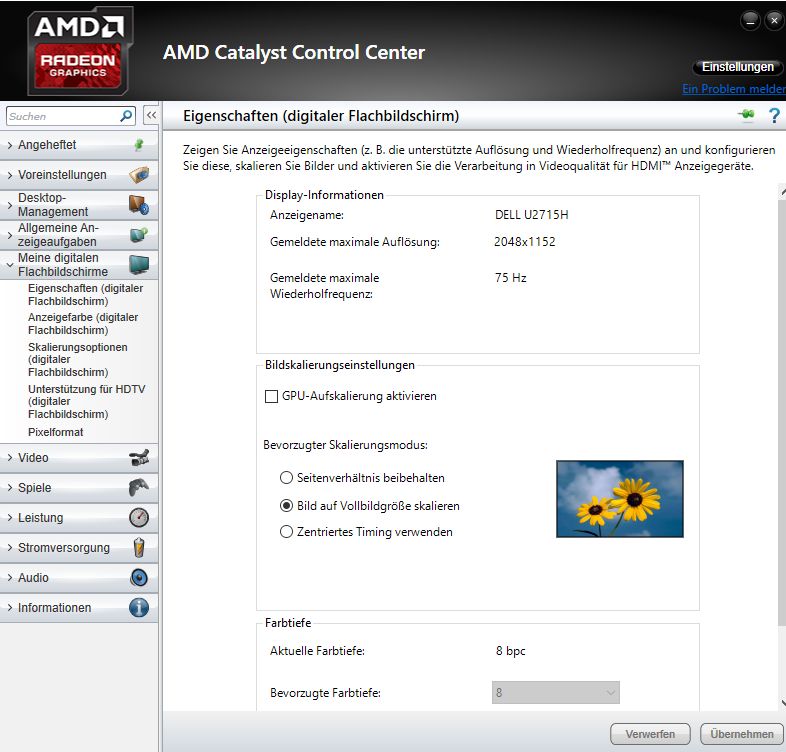Click the green pin icon beside Angeheftet
The image size is (786, 752).
[x=139, y=145]
